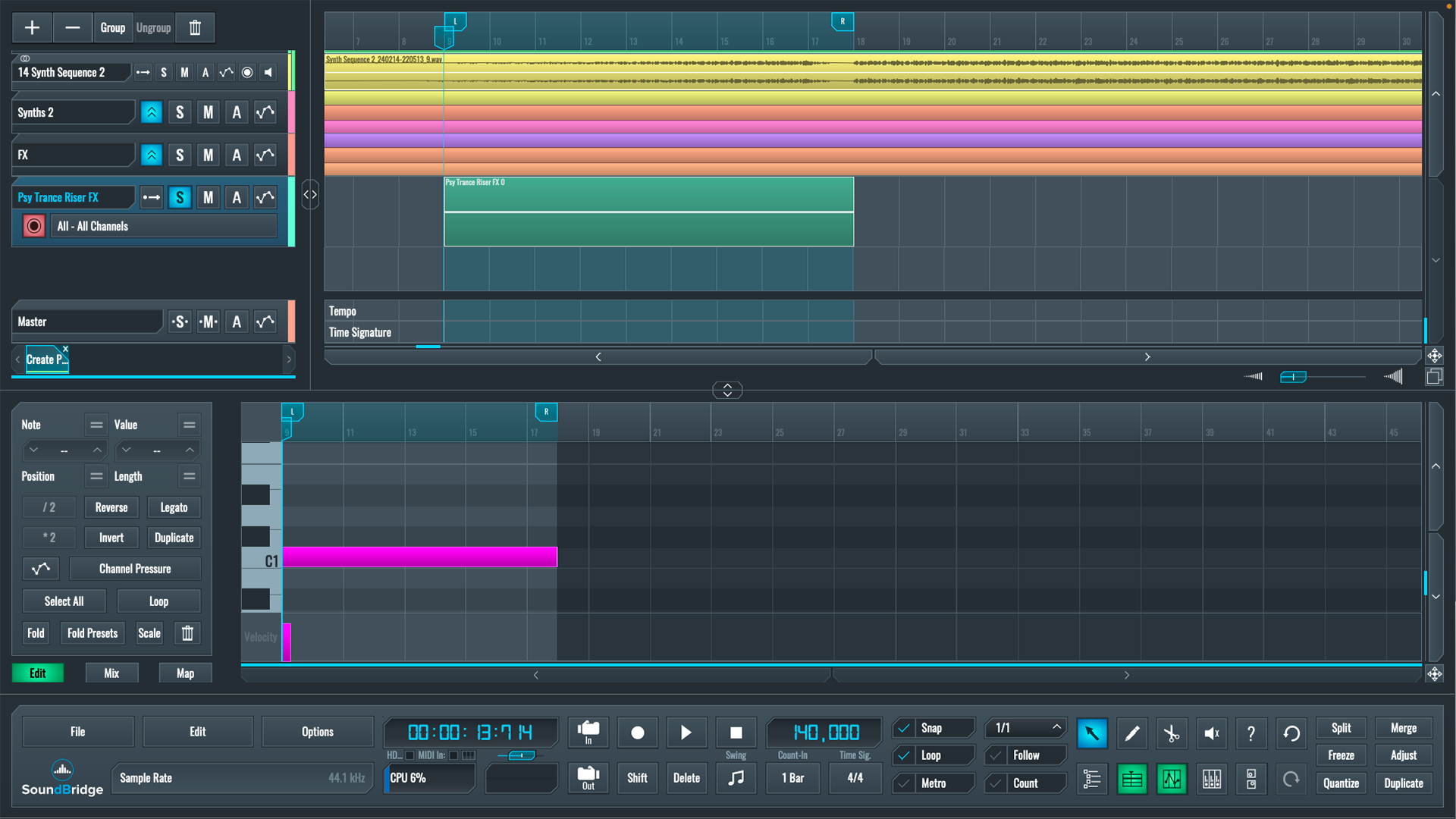Open automation curve on Master track

click(x=265, y=322)
